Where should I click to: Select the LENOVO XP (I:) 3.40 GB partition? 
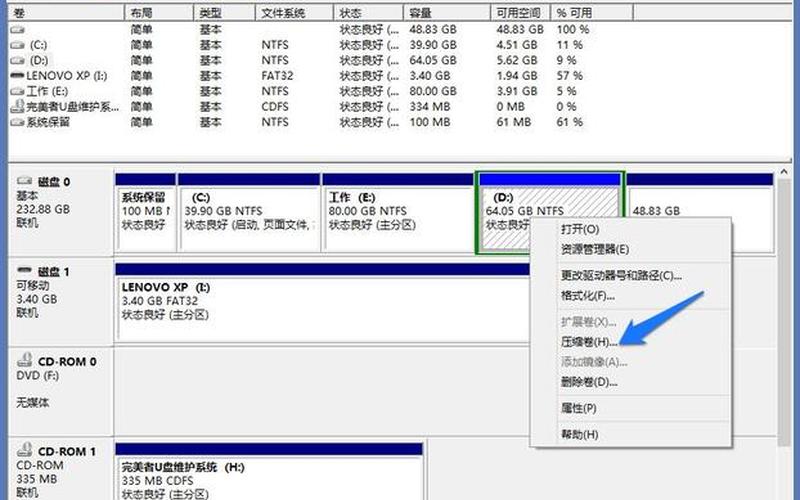pyautogui.click(x=322, y=302)
